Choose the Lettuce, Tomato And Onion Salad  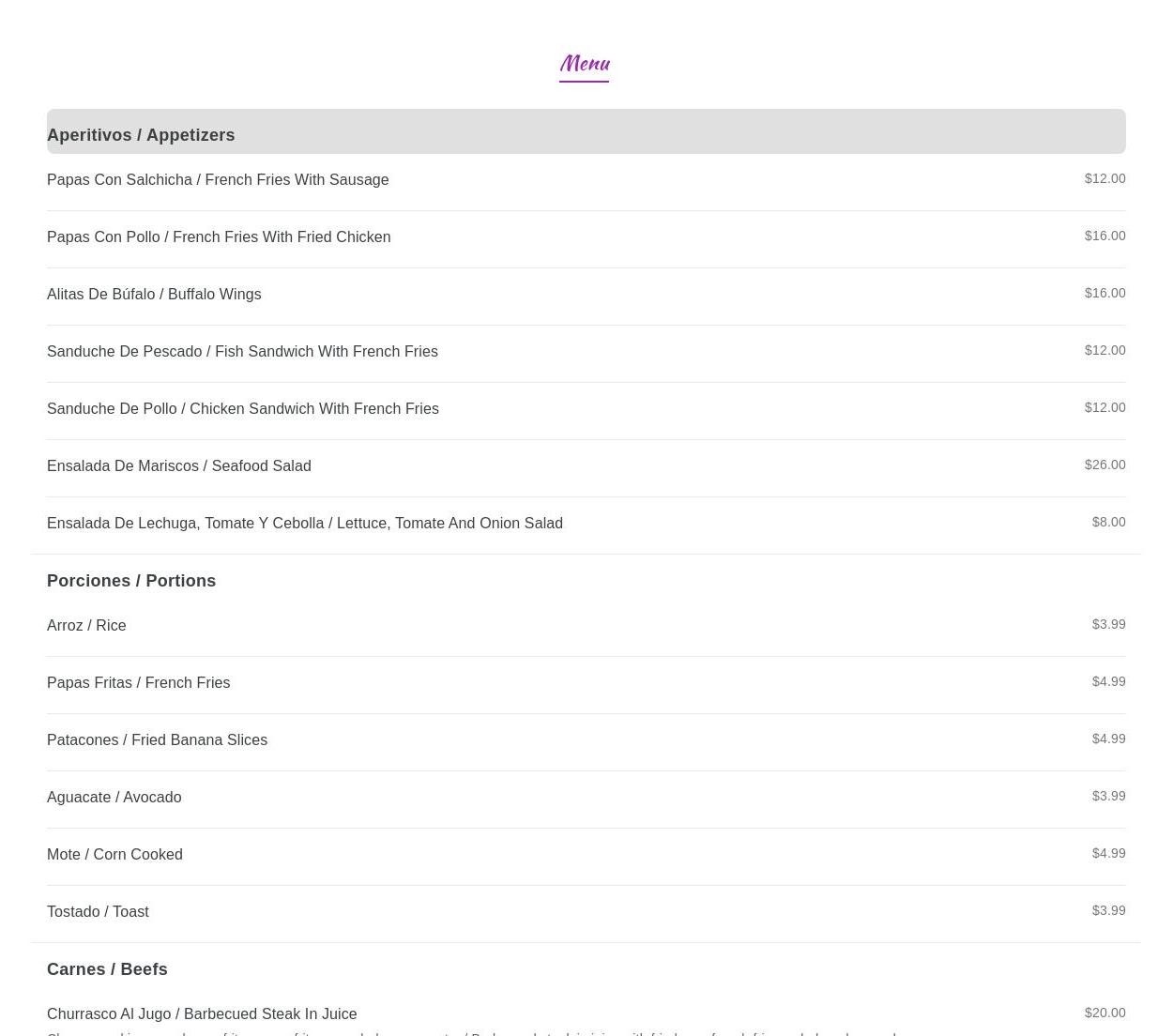305,524
